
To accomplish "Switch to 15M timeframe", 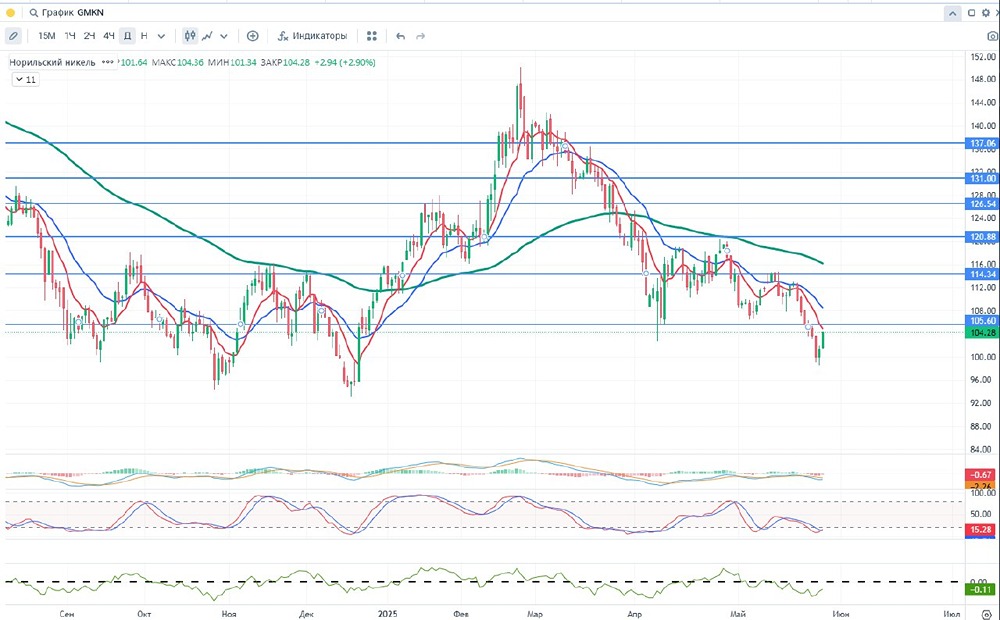I will pyautogui.click(x=47, y=36).
